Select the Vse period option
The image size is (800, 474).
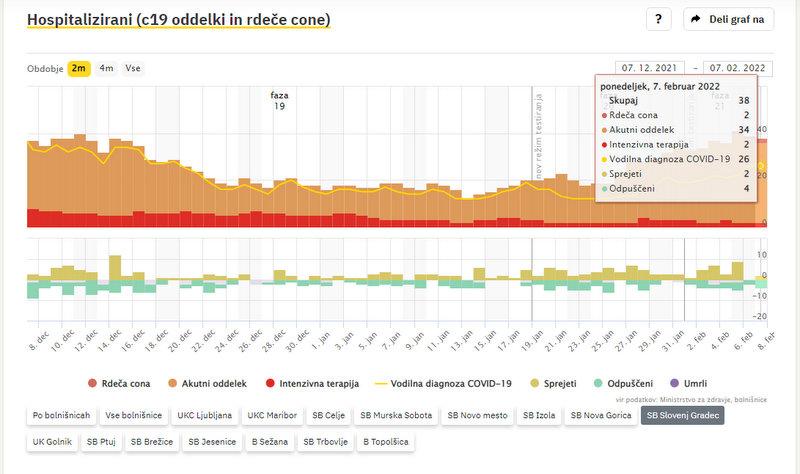(132, 68)
